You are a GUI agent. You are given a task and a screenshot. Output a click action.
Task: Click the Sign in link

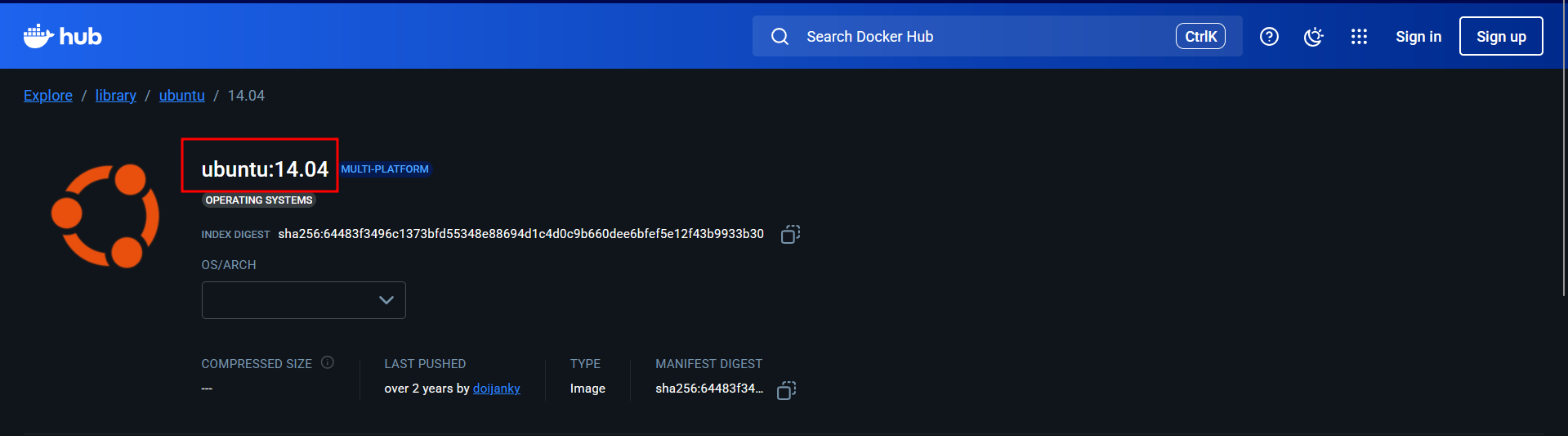1418,37
